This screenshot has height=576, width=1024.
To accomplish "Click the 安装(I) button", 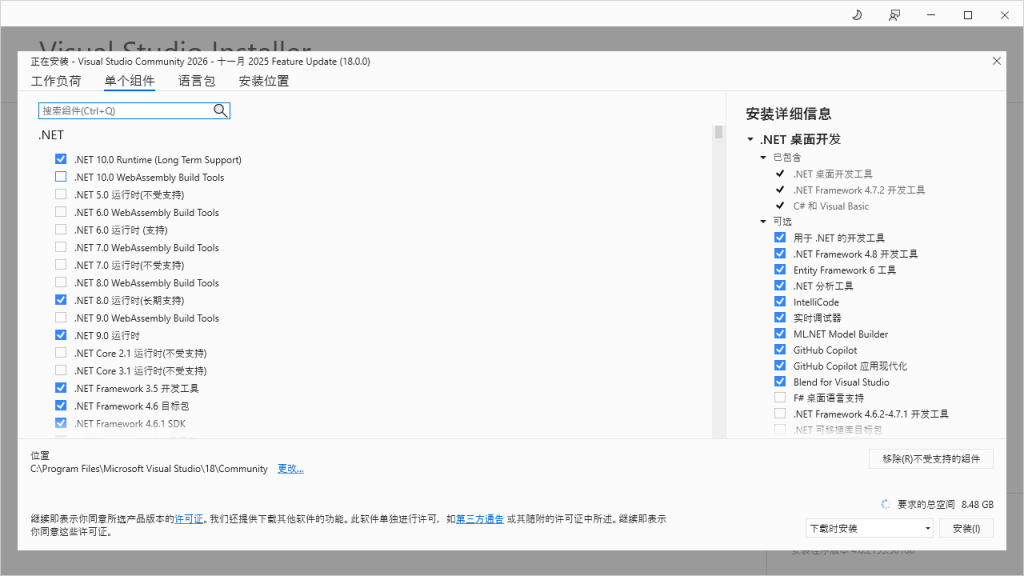I will click(x=966, y=528).
